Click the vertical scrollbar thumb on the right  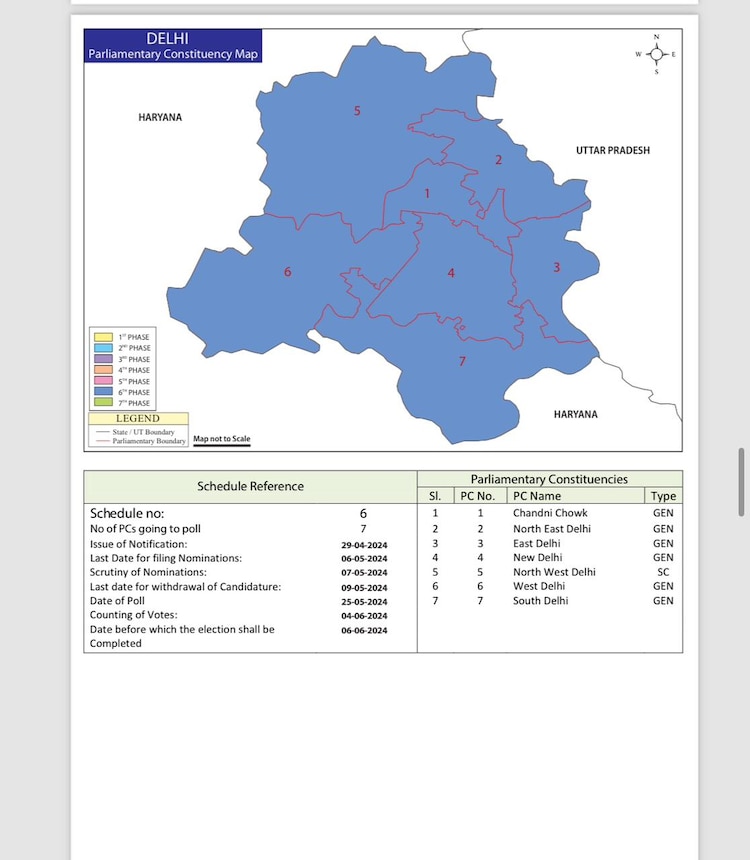[x=741, y=482]
